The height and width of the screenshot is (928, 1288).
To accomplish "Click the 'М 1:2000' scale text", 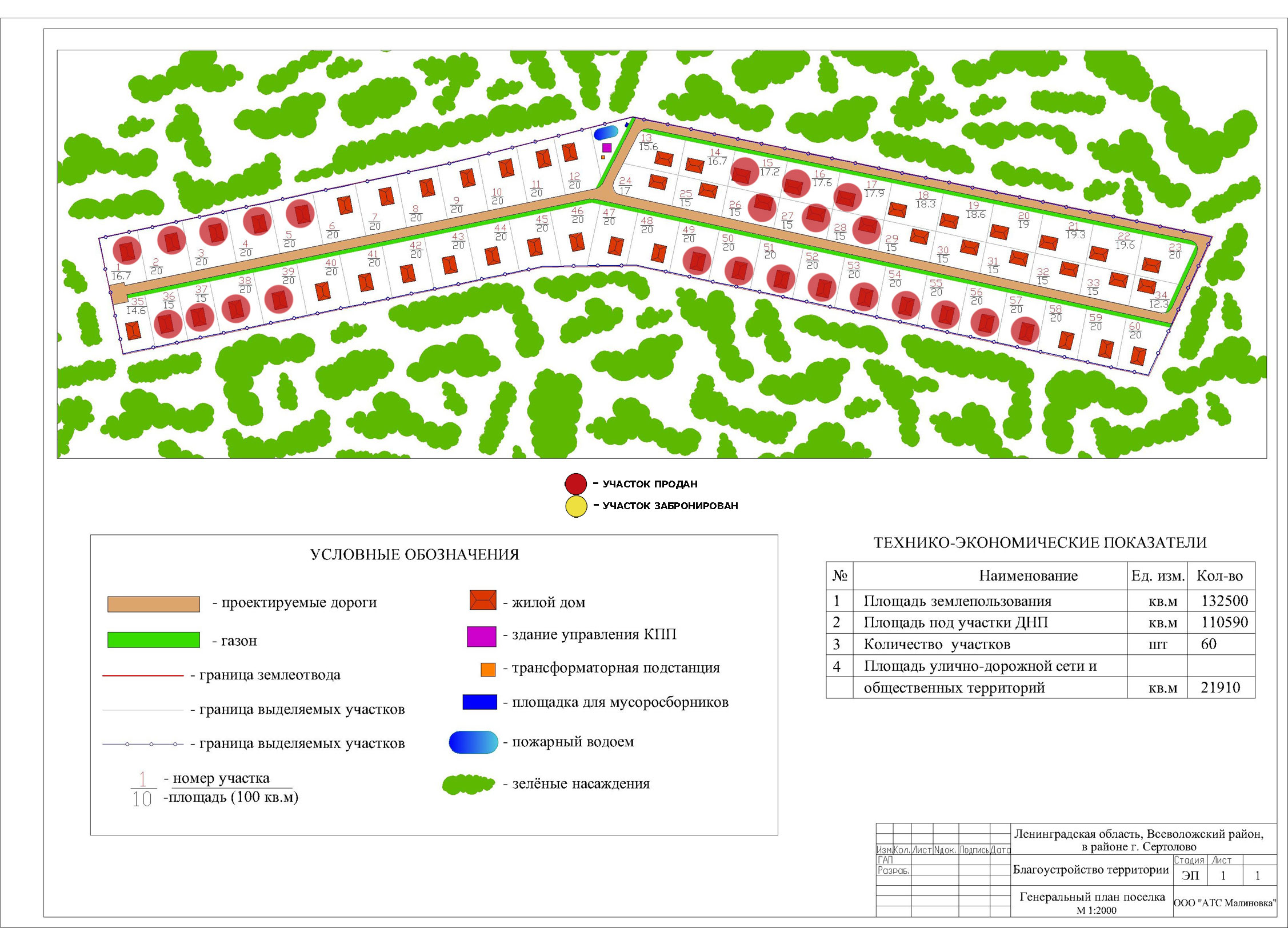I will (1096, 911).
